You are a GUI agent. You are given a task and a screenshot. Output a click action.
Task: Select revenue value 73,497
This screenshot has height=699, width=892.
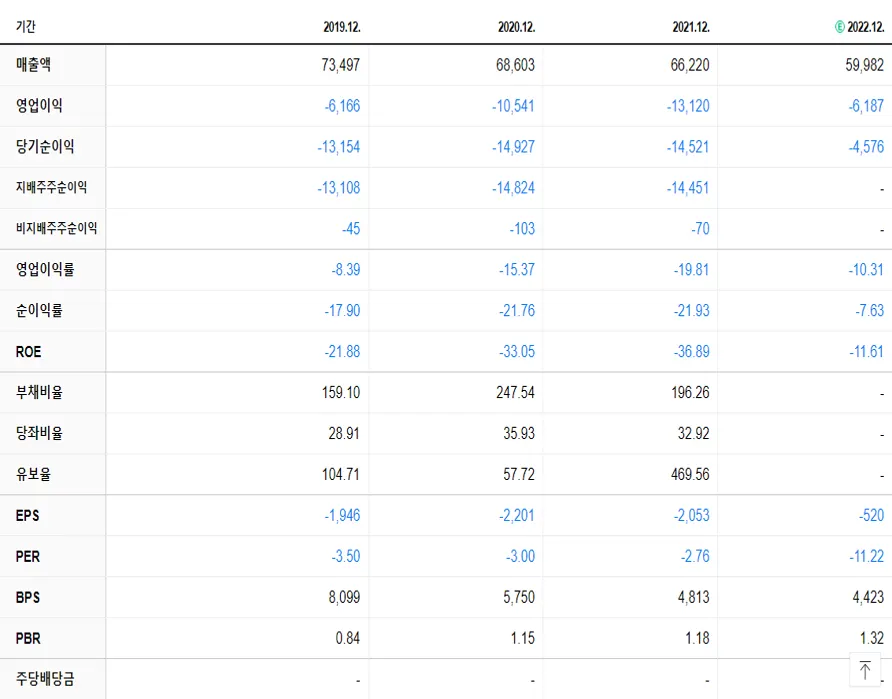[341, 65]
